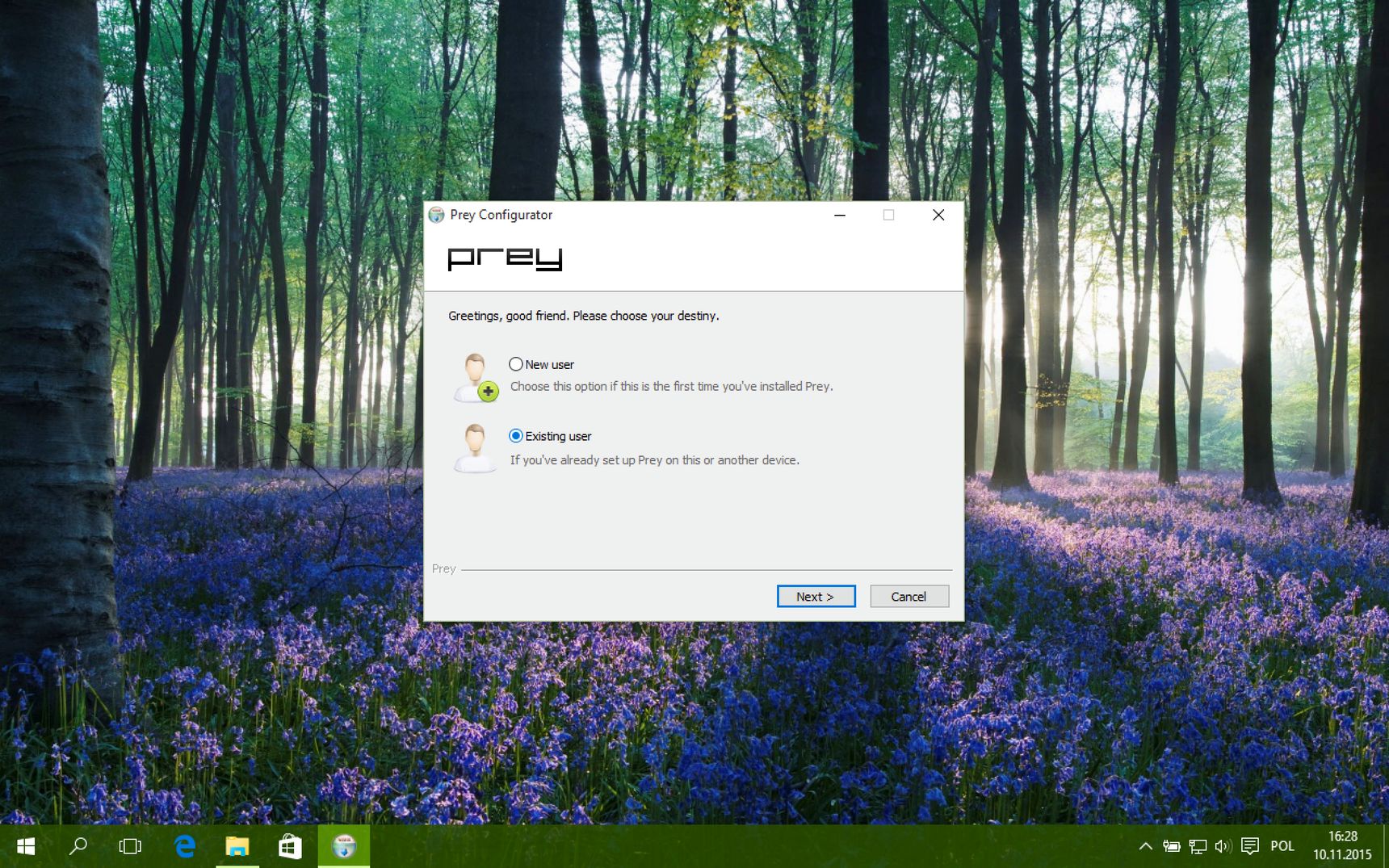The height and width of the screenshot is (868, 1389).
Task: Click the taskbar clock showing 16:28
Action: (x=1342, y=845)
